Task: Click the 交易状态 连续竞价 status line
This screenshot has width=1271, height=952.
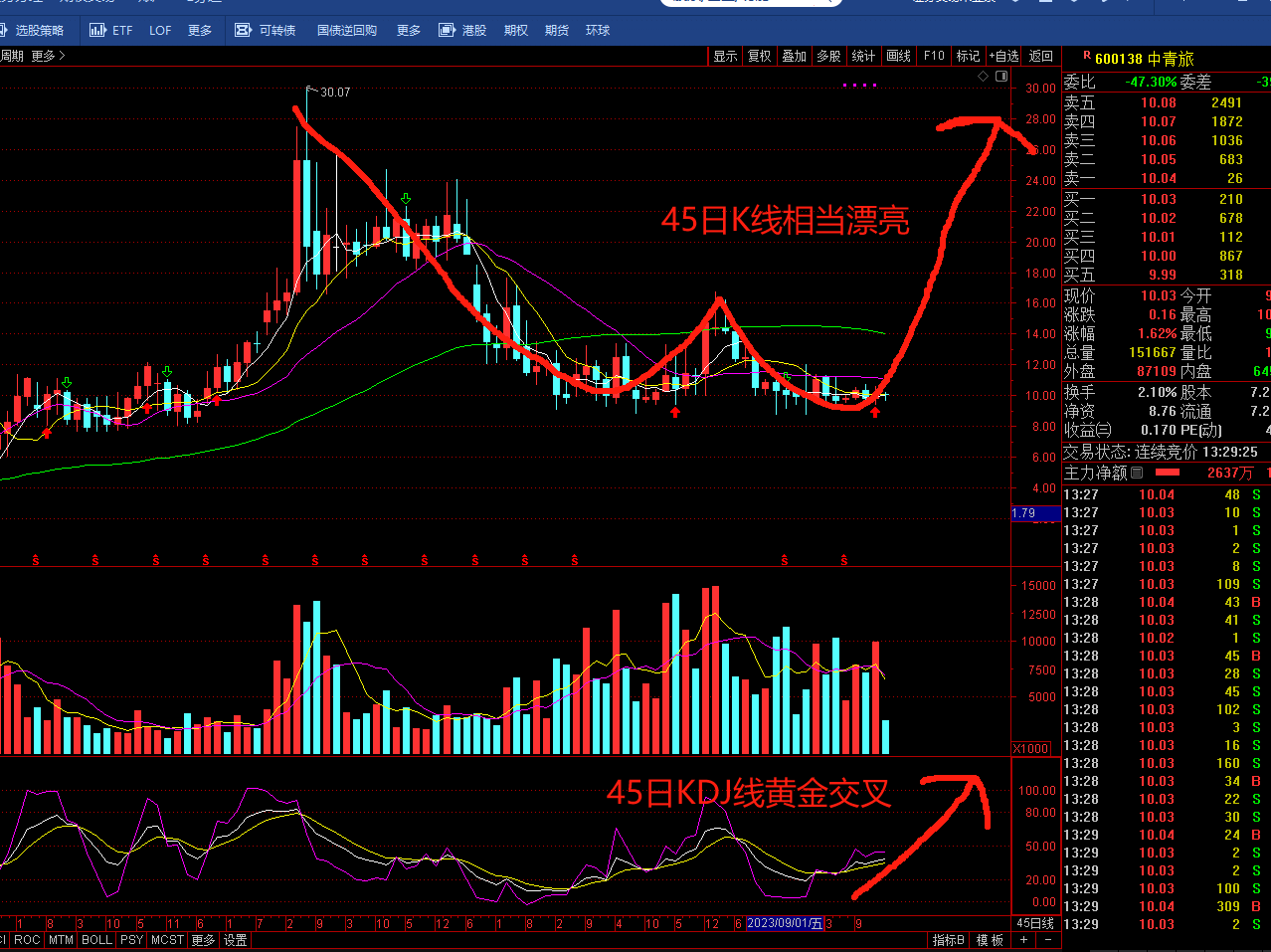Action: [1162, 452]
